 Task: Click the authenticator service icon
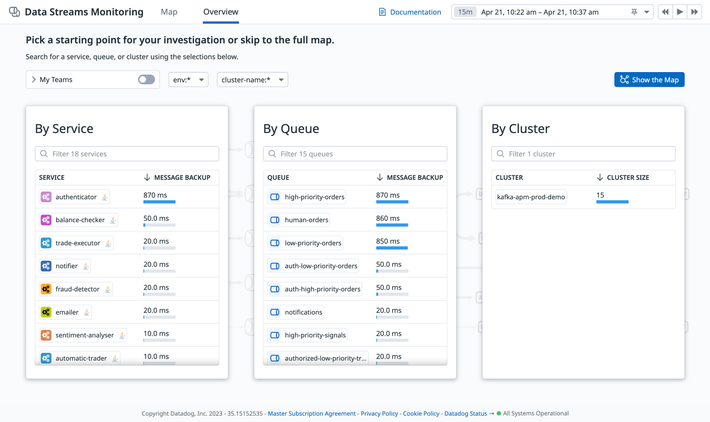(46, 197)
